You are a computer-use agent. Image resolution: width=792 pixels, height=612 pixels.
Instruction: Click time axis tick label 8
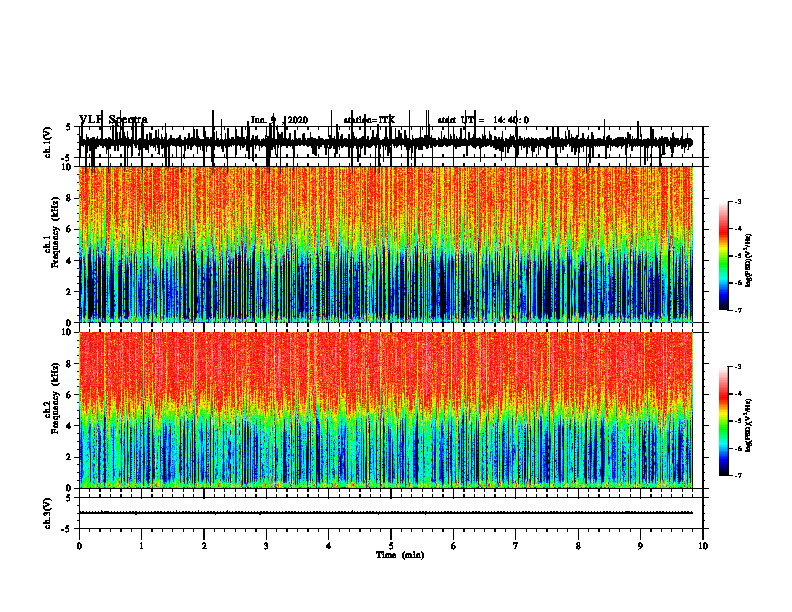578,546
